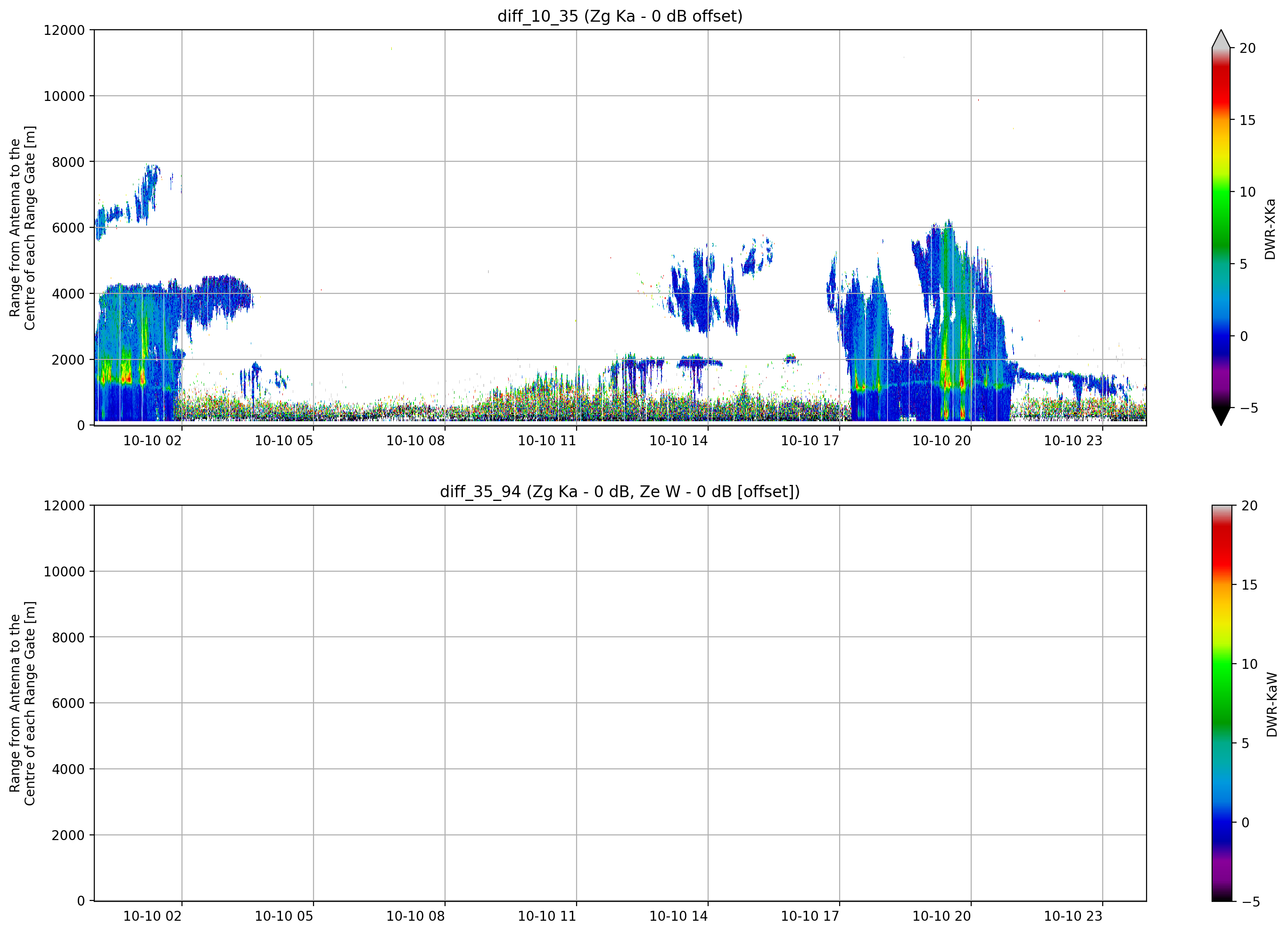
Task: Click the DWR-XKa colorbar label
Action: coord(1270,229)
